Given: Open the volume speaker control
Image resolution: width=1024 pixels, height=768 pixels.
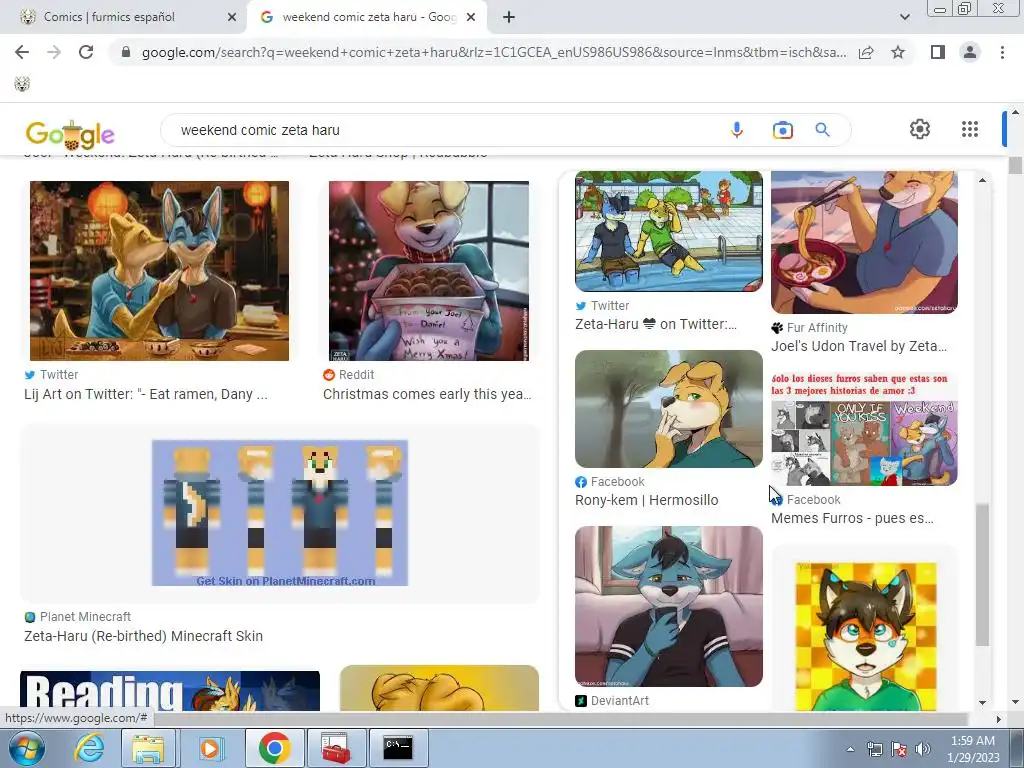Looking at the screenshot, I should (x=923, y=749).
